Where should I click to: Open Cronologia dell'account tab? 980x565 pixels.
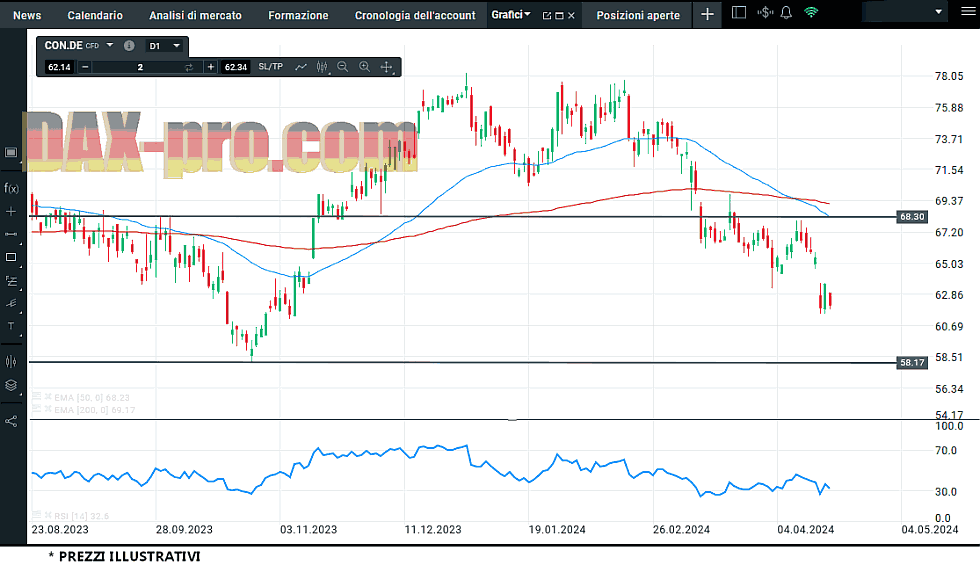click(x=415, y=15)
